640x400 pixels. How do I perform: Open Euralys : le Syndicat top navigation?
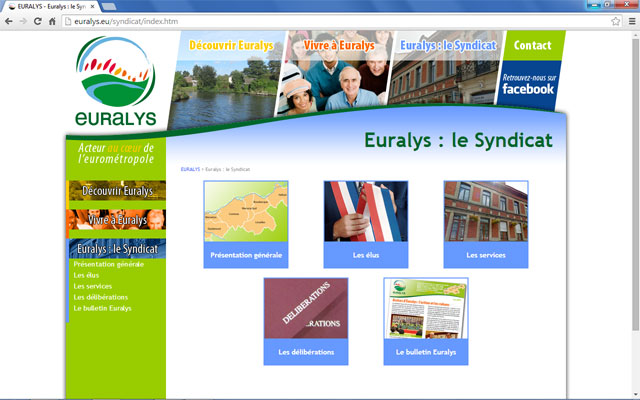tap(448, 45)
